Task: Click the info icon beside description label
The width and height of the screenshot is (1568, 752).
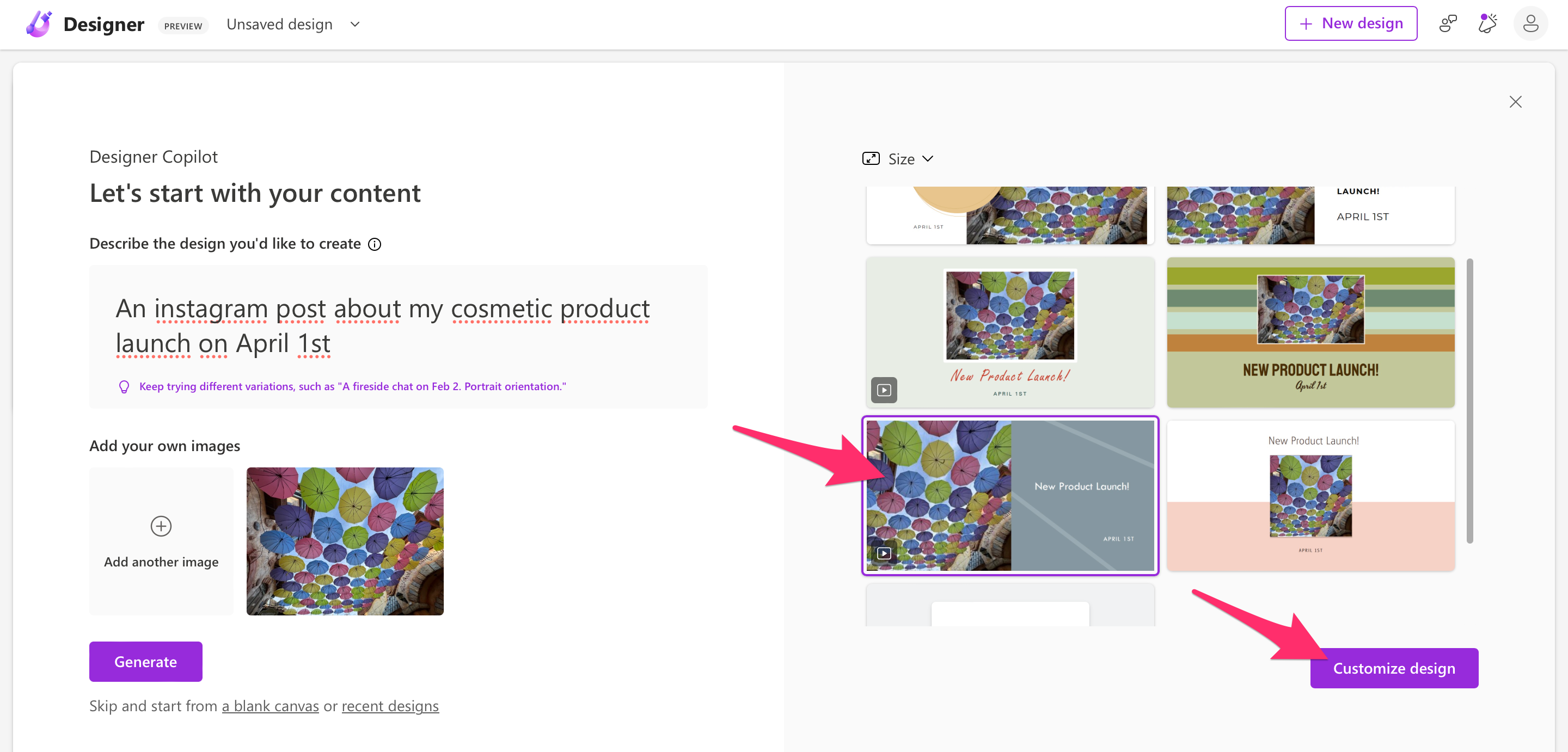Action: [375, 244]
